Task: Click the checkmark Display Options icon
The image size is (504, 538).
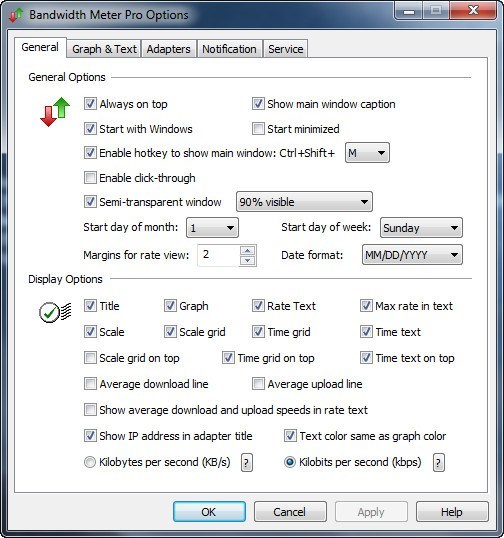Action: 55,312
